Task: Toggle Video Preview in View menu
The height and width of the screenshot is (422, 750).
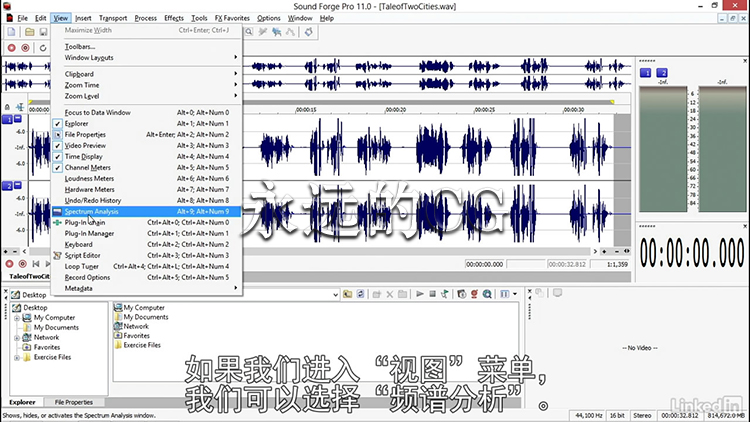Action: click(x=146, y=145)
